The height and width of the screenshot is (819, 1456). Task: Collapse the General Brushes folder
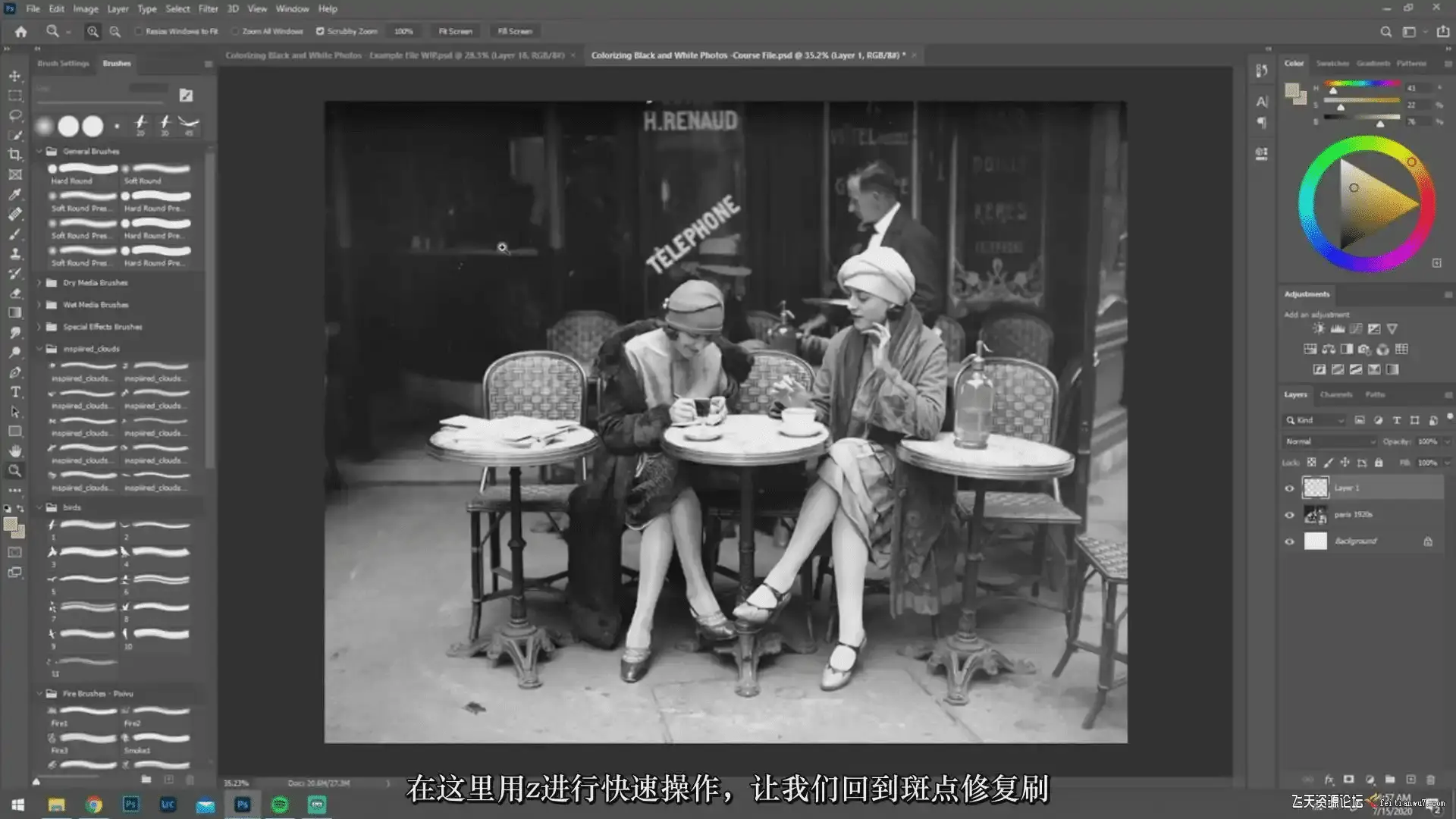39,151
